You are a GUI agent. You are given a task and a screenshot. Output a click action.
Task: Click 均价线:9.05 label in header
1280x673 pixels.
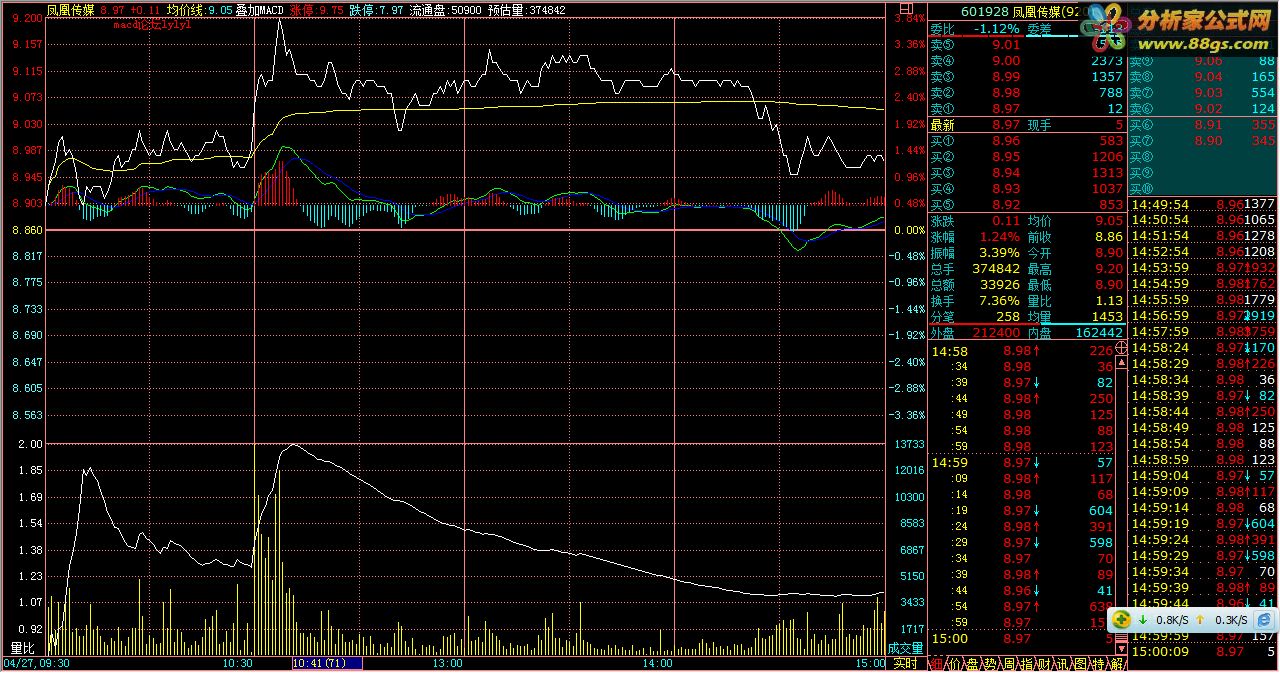coord(200,10)
